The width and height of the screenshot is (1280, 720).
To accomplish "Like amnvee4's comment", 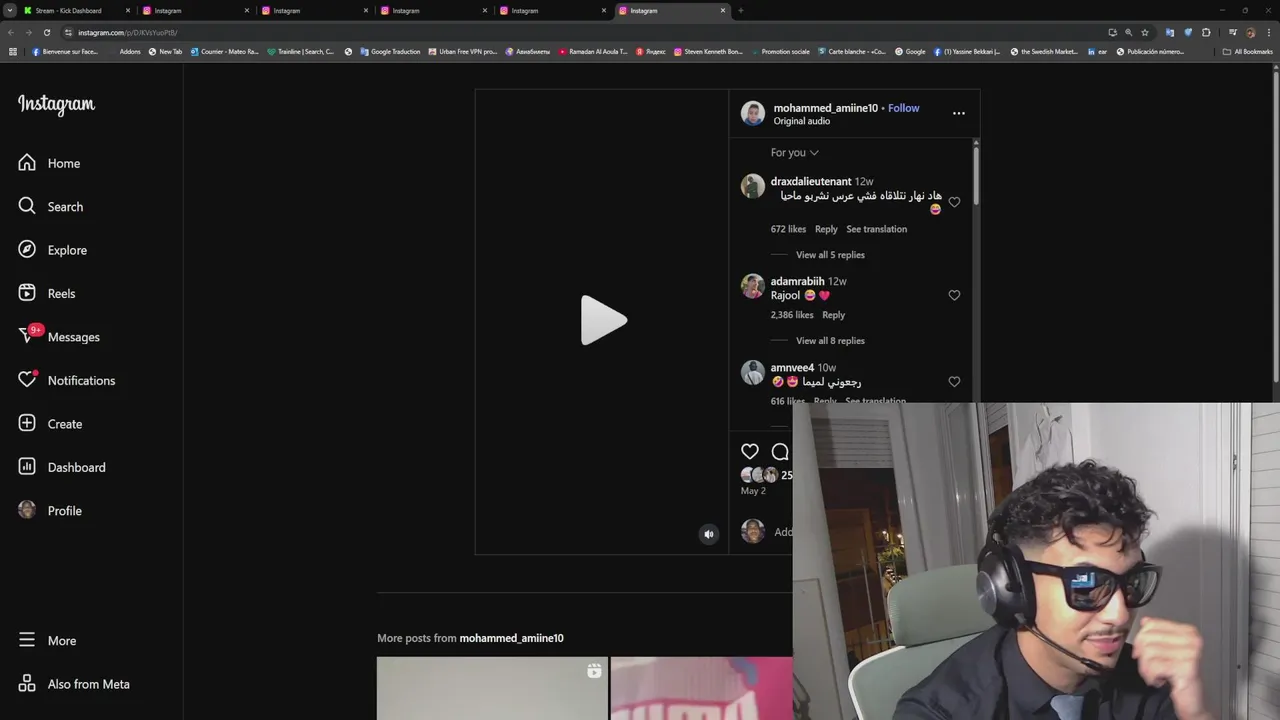I will coord(954,381).
